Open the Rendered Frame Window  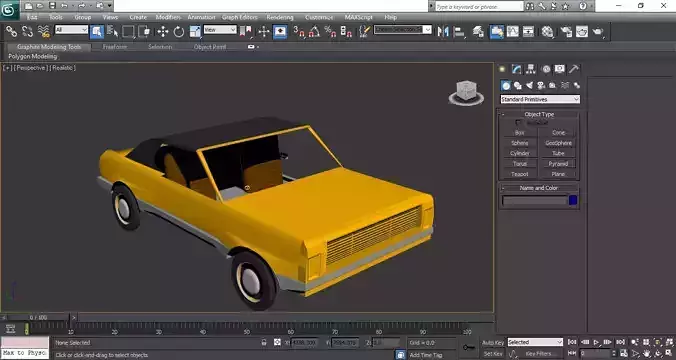click(582, 31)
